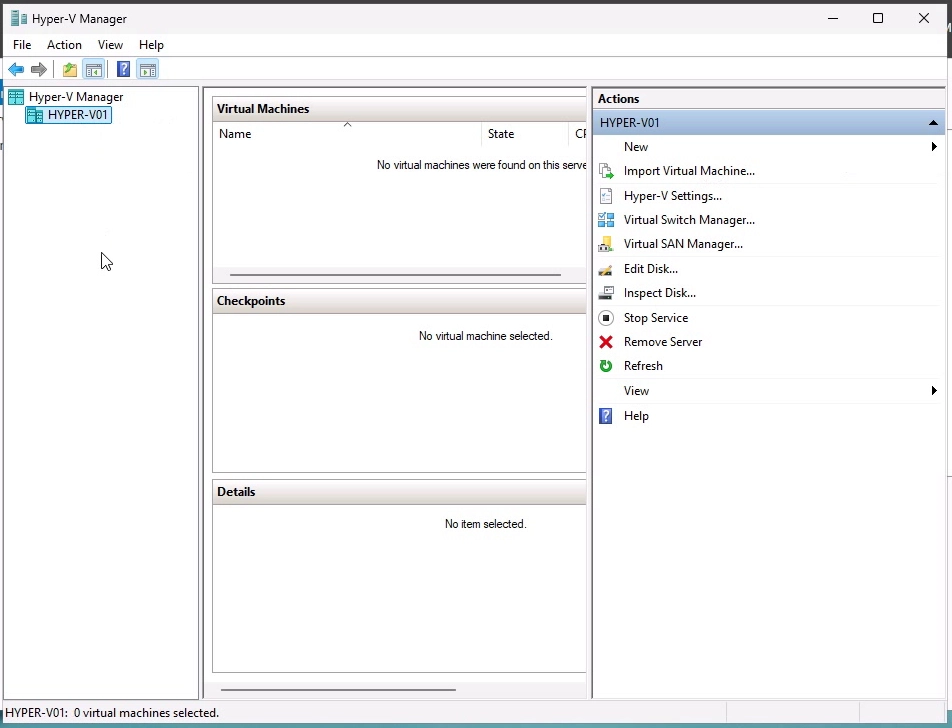The width and height of the screenshot is (952, 728).
Task: Choose Inspect Disk... action
Action: (659, 293)
